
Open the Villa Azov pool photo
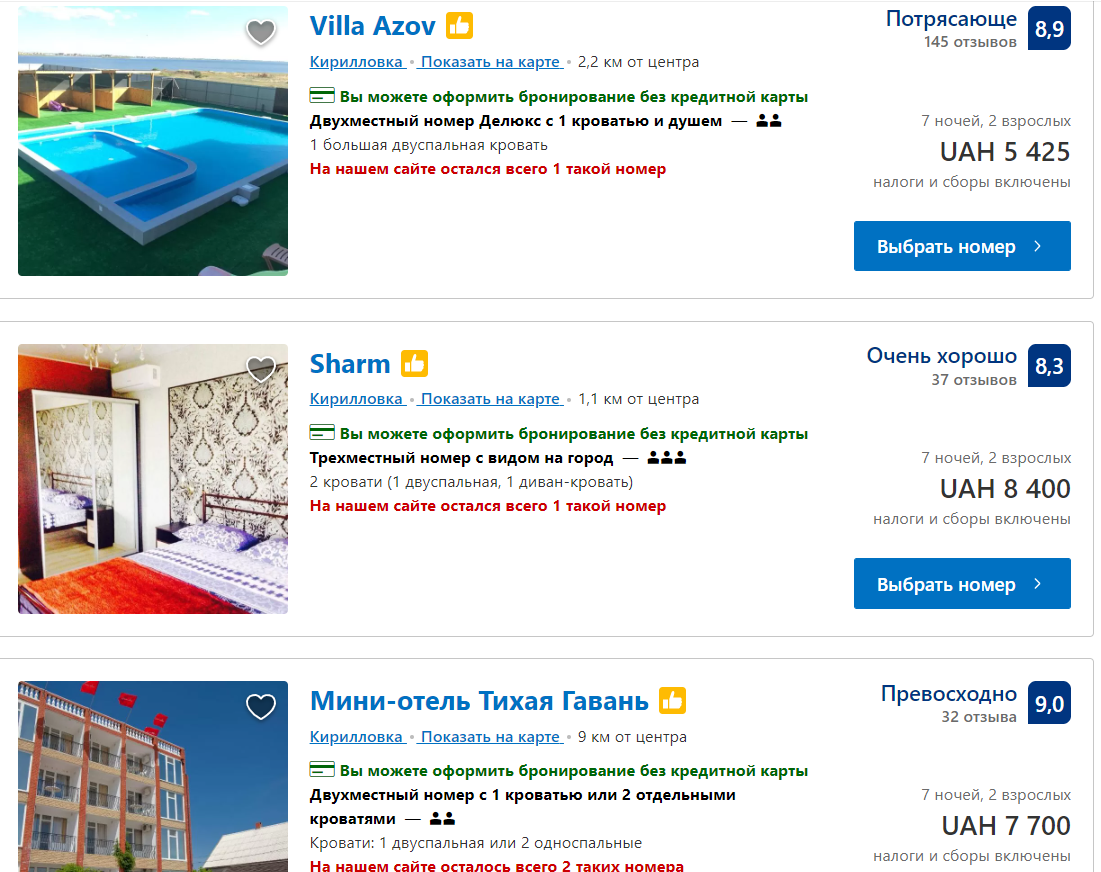click(153, 141)
